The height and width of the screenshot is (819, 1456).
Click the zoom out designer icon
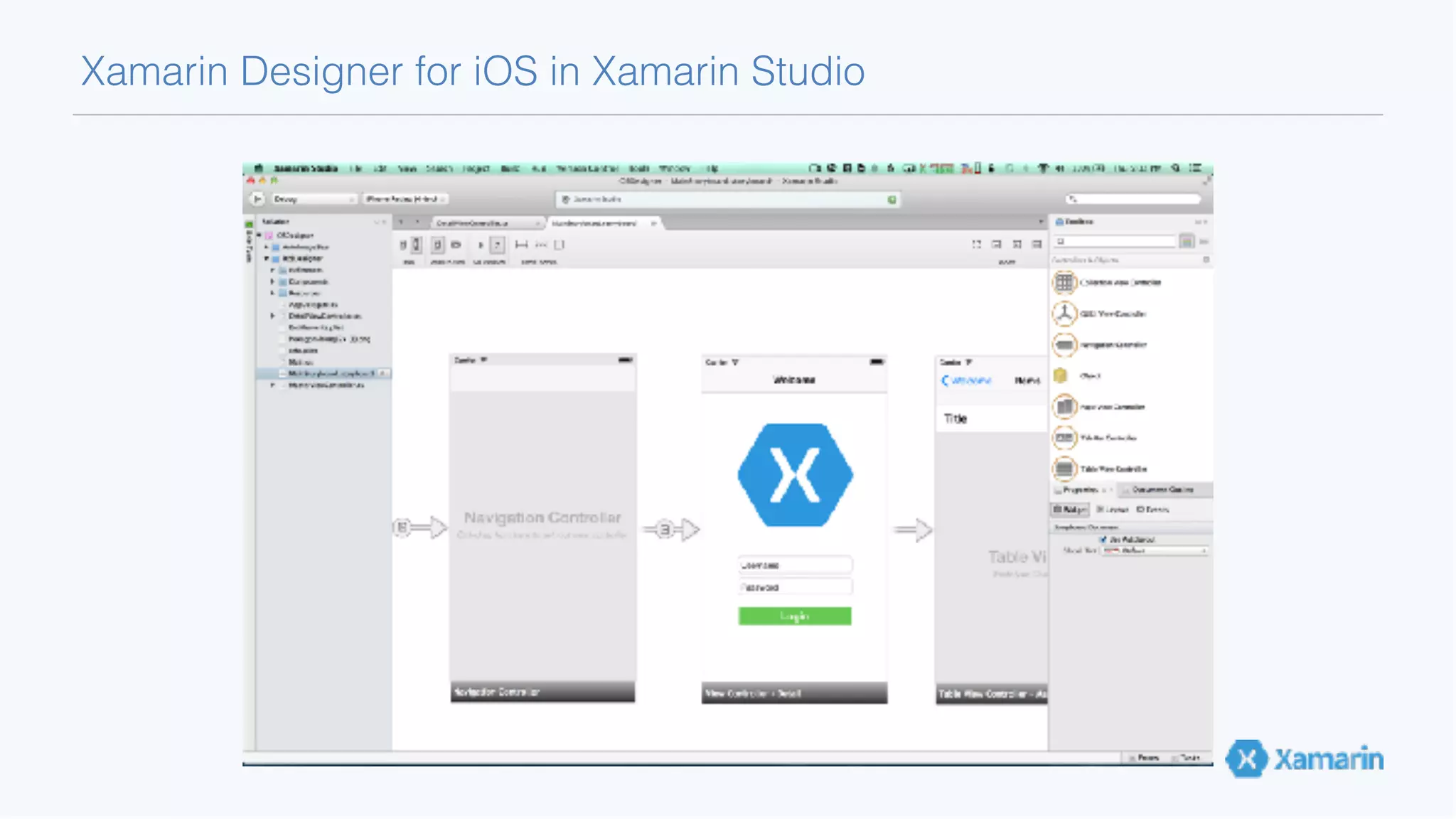(x=997, y=244)
